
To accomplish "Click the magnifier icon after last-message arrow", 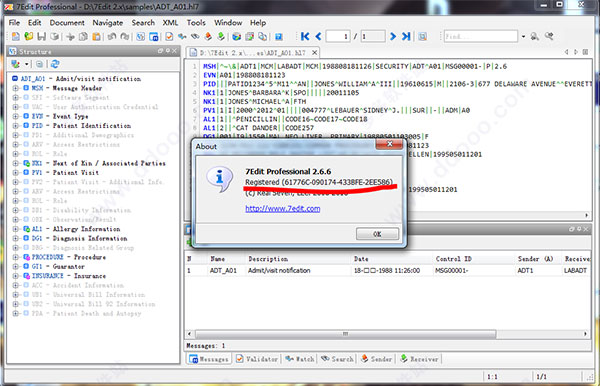I will point(422,36).
